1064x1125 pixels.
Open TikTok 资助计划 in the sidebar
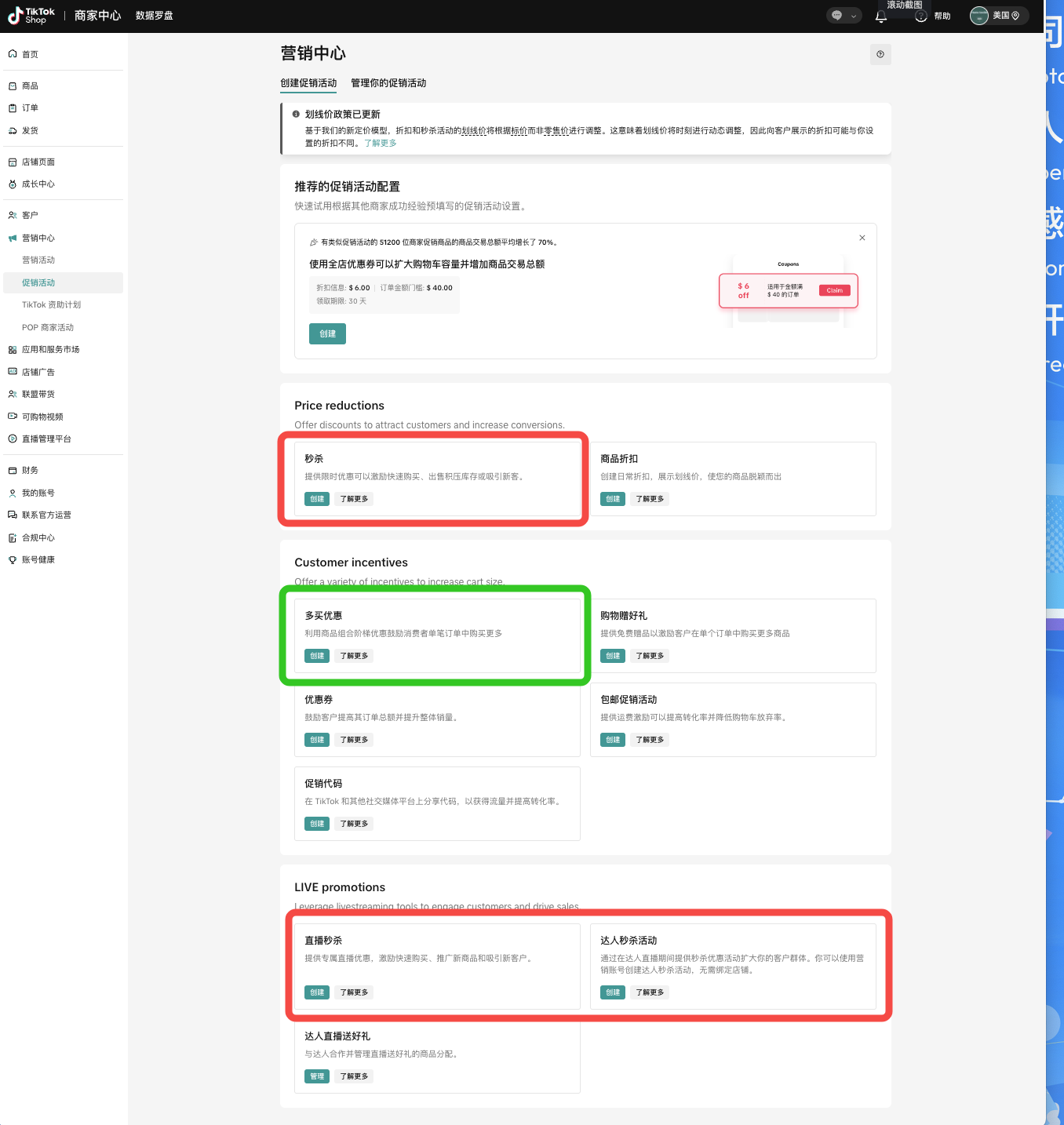[x=51, y=305]
